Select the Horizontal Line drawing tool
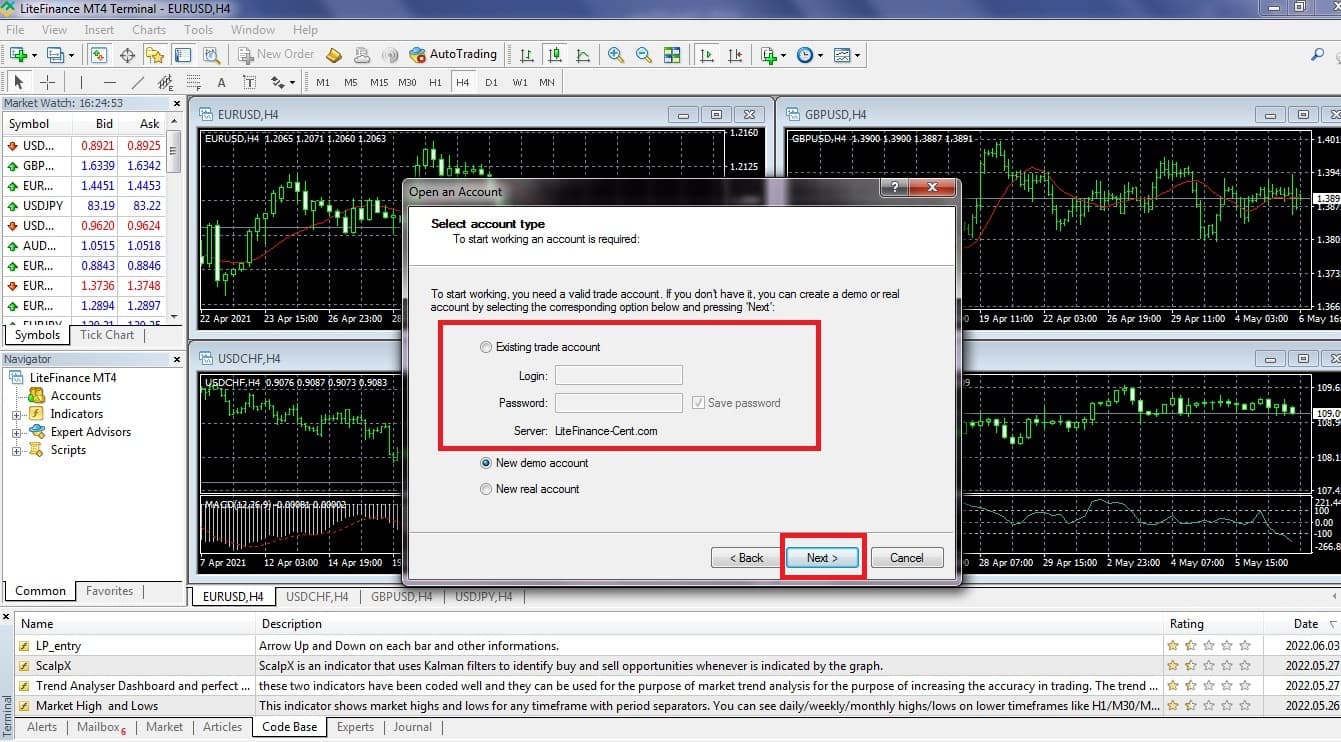The width and height of the screenshot is (1341, 742). click(x=109, y=82)
